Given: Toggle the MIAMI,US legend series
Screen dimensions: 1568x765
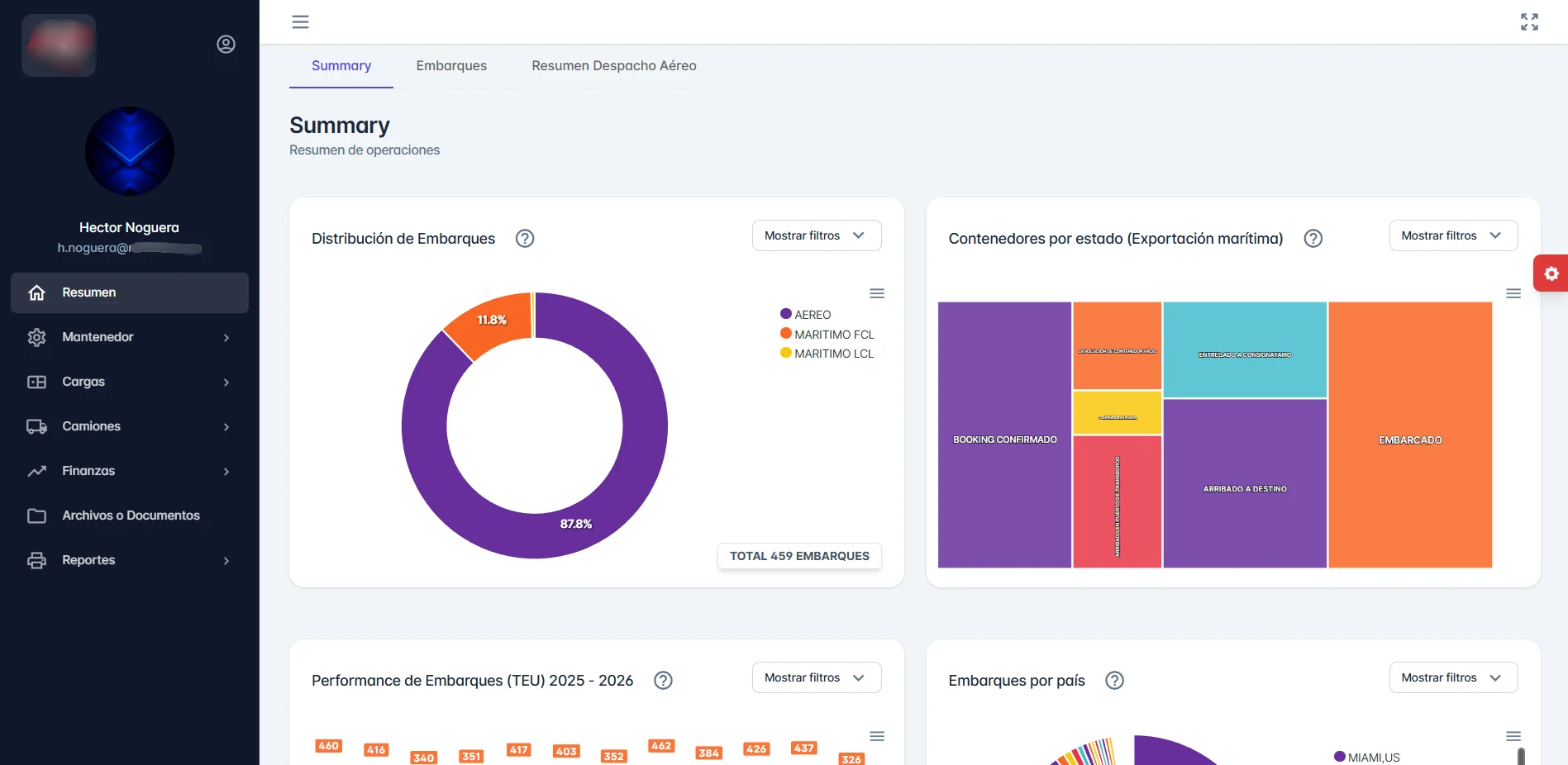Looking at the screenshot, I should 1367,758.
